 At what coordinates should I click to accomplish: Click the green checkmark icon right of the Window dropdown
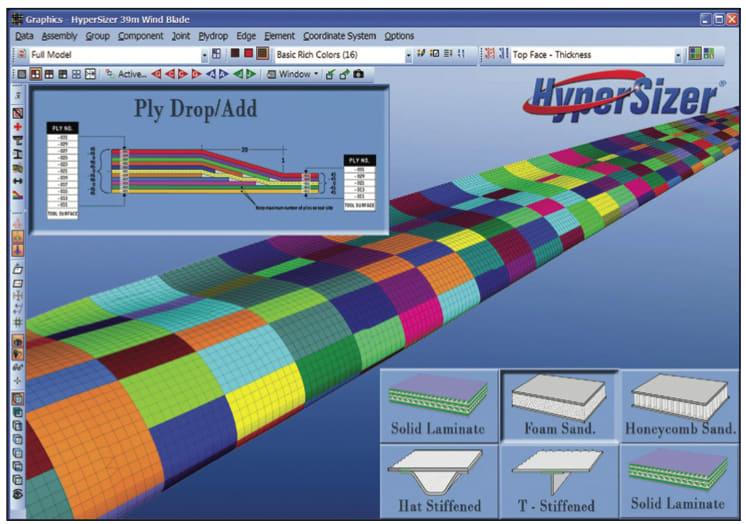(x=330, y=74)
